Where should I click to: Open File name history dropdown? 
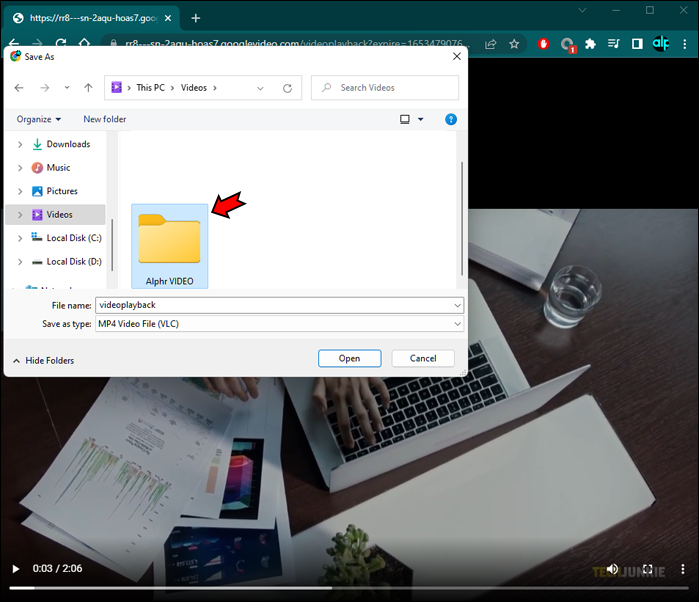[x=457, y=305]
